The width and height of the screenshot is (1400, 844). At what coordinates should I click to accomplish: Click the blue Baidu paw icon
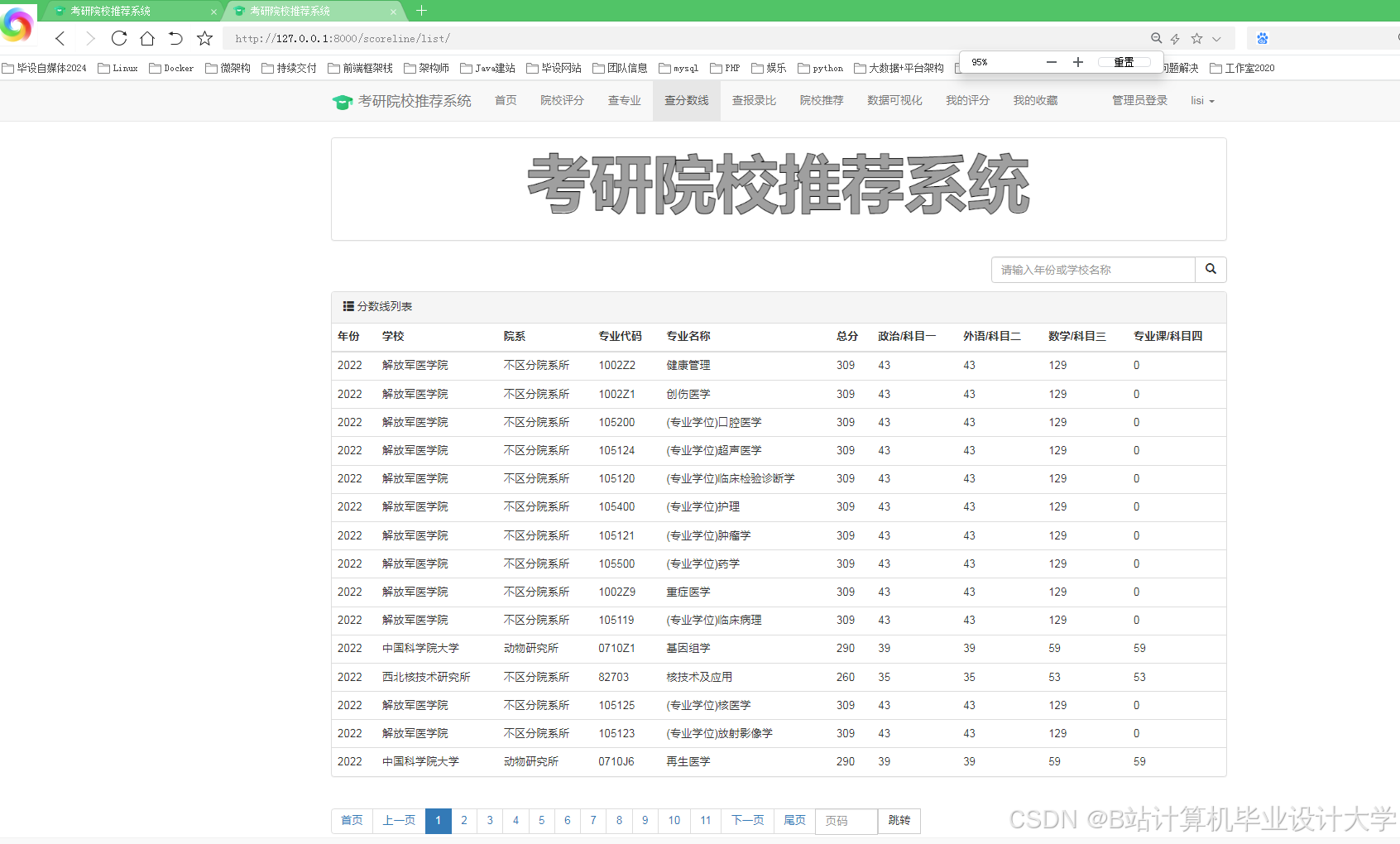tap(1262, 38)
